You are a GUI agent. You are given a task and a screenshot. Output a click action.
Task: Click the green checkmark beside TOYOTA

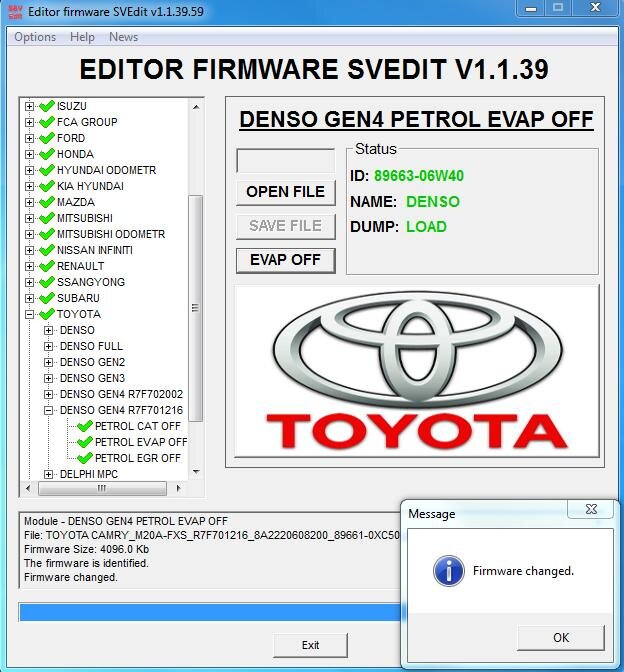(x=47, y=314)
